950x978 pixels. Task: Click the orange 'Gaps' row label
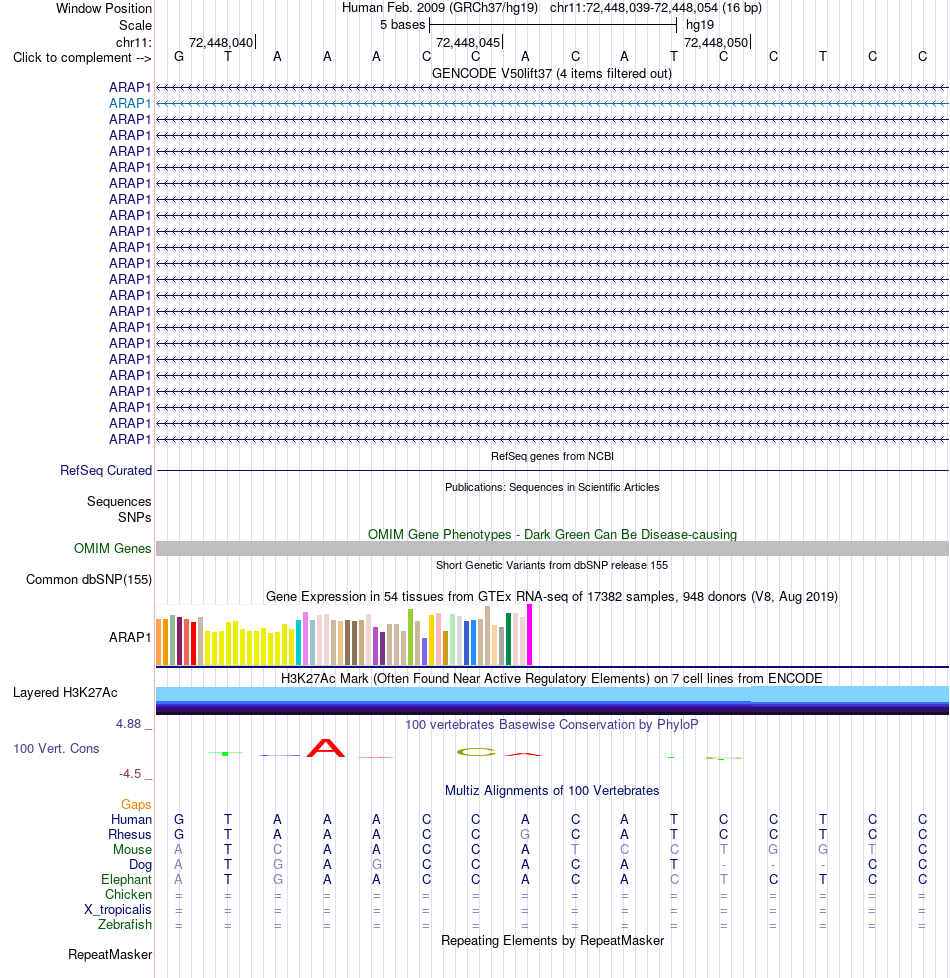[x=136, y=805]
